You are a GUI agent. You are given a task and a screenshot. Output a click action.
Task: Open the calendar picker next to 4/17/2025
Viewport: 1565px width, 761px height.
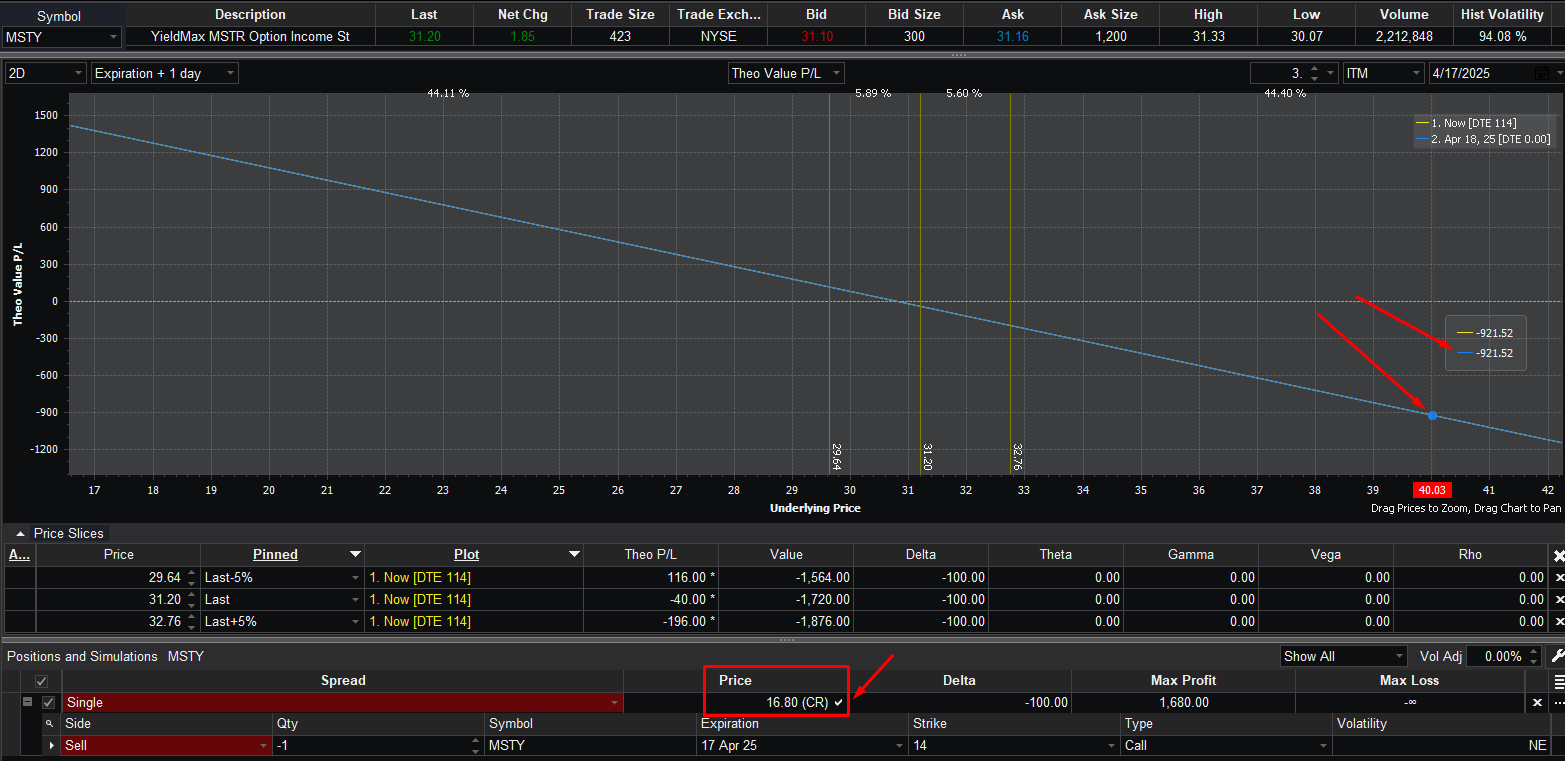1542,74
